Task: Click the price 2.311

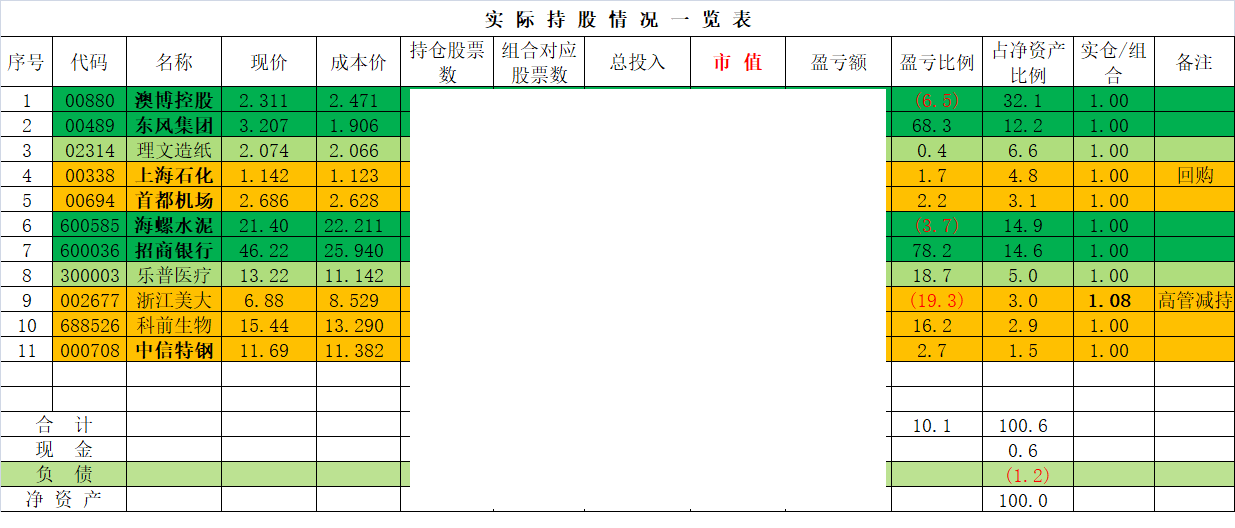Action: click(x=269, y=101)
